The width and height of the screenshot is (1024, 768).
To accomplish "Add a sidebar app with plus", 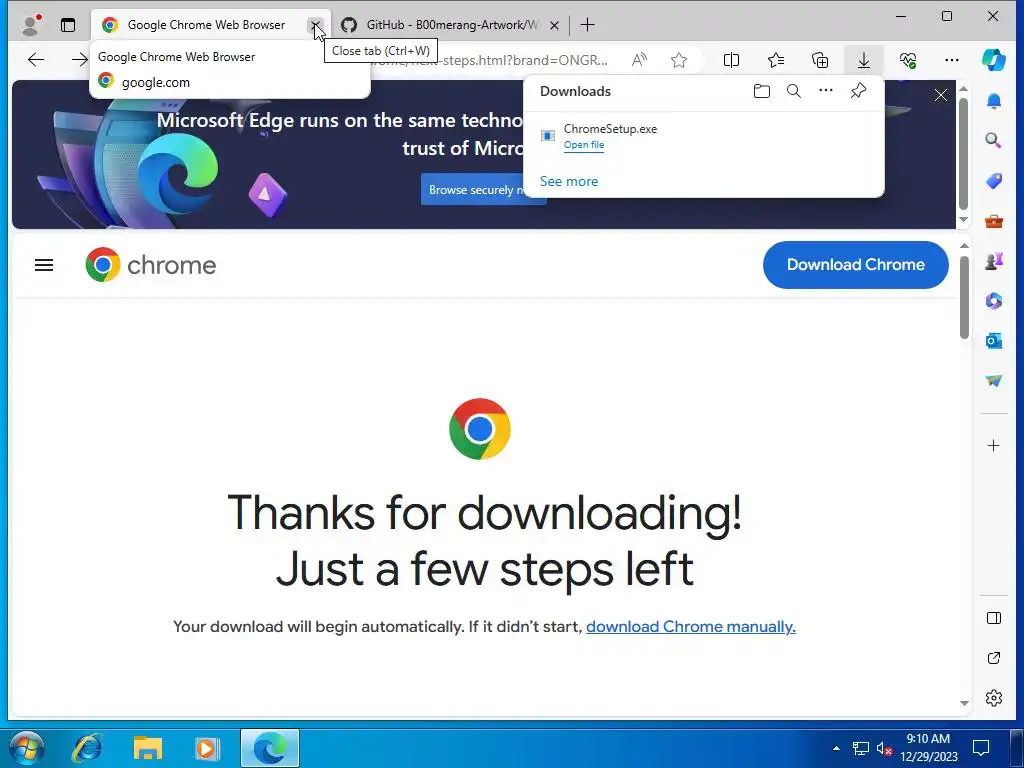I will coord(993,445).
